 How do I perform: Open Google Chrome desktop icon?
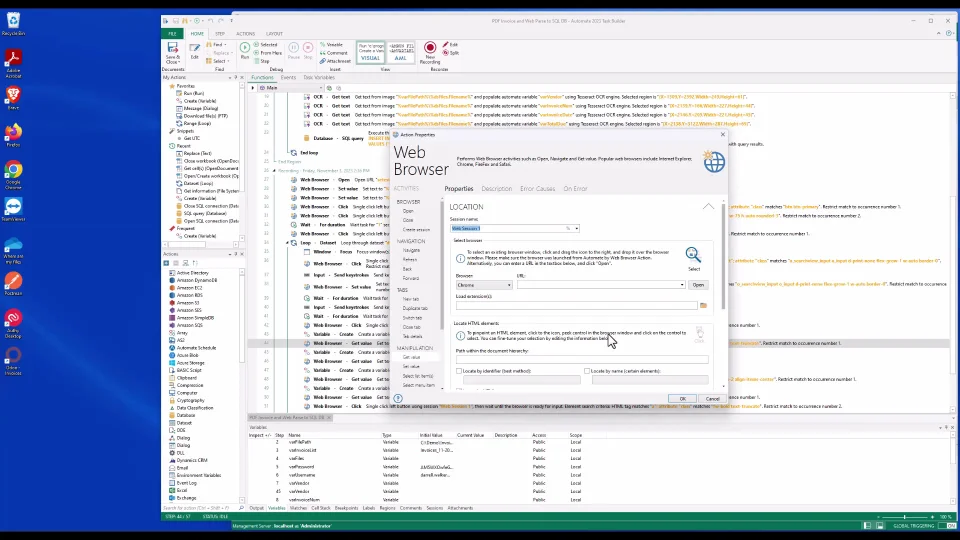pos(13,175)
